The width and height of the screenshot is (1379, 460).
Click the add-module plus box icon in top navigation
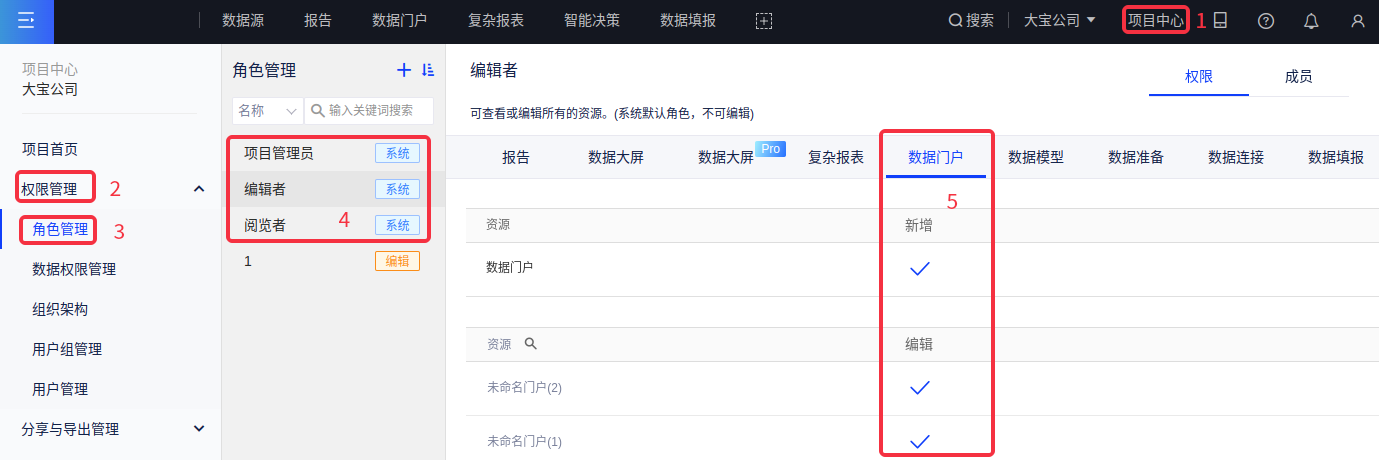point(764,21)
